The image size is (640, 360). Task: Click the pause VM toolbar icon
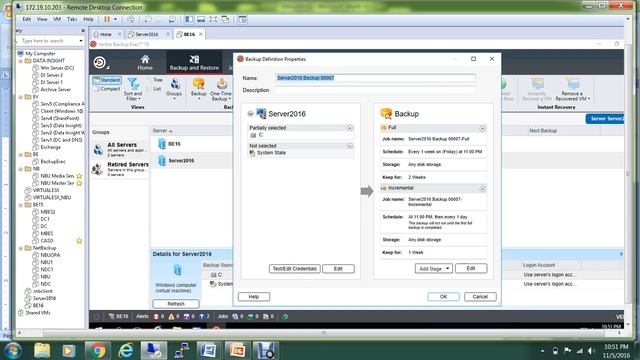[x=107, y=19]
